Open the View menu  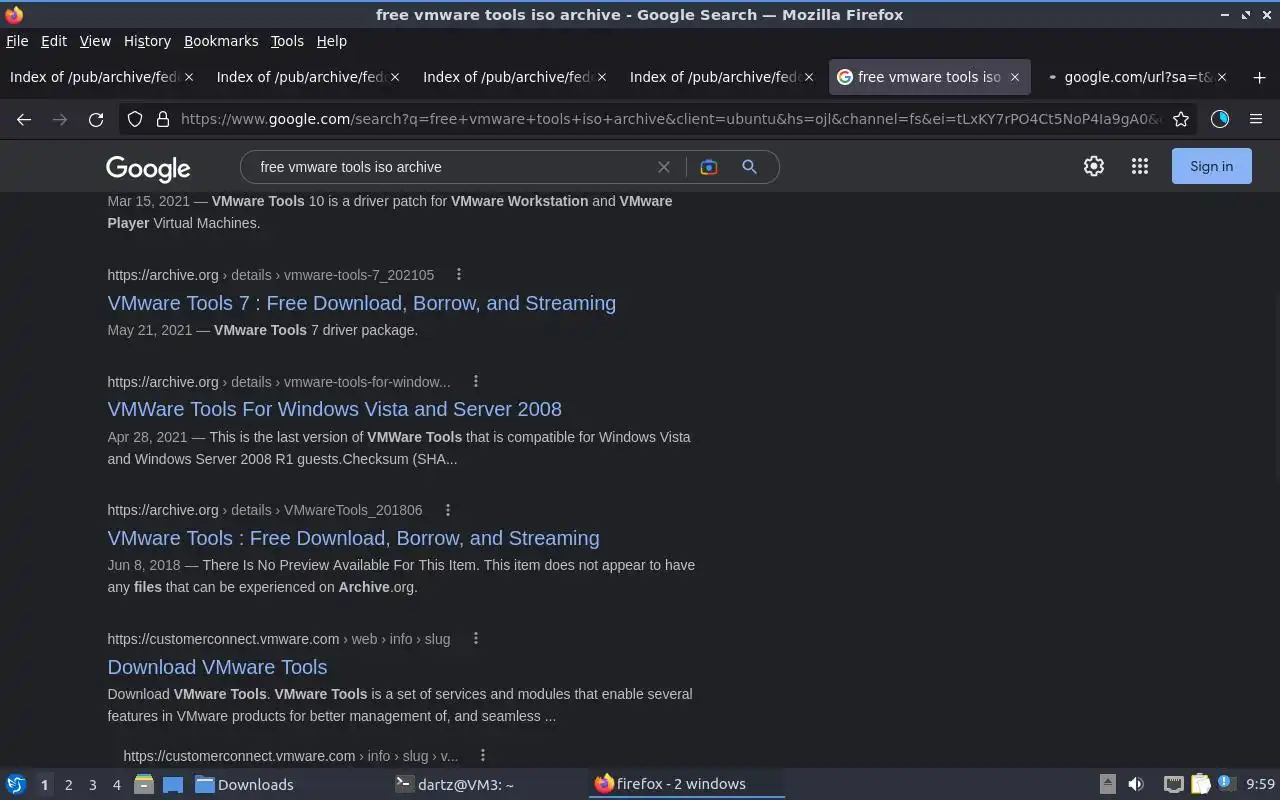[95, 41]
